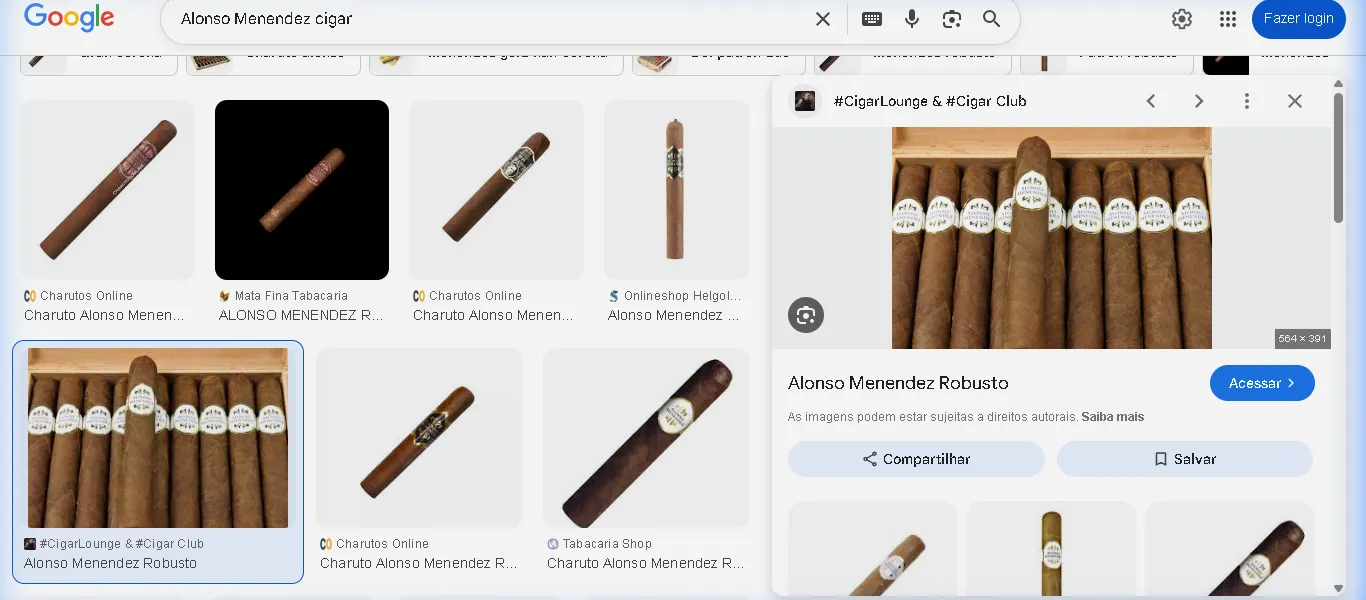Click the Onlineshop Helgol... source label

pos(682,296)
